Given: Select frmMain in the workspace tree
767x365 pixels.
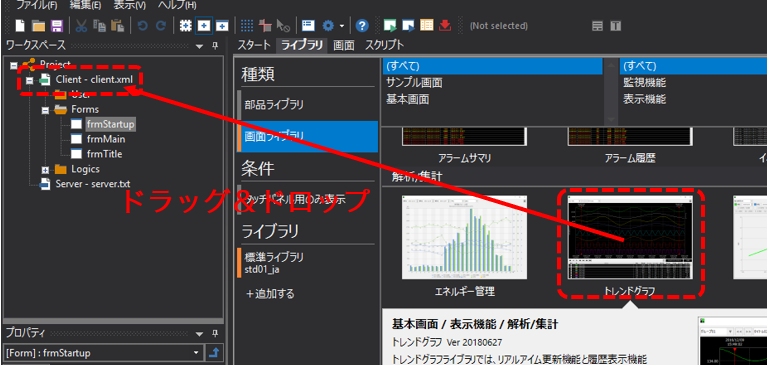Looking at the screenshot, I should coord(106,139).
